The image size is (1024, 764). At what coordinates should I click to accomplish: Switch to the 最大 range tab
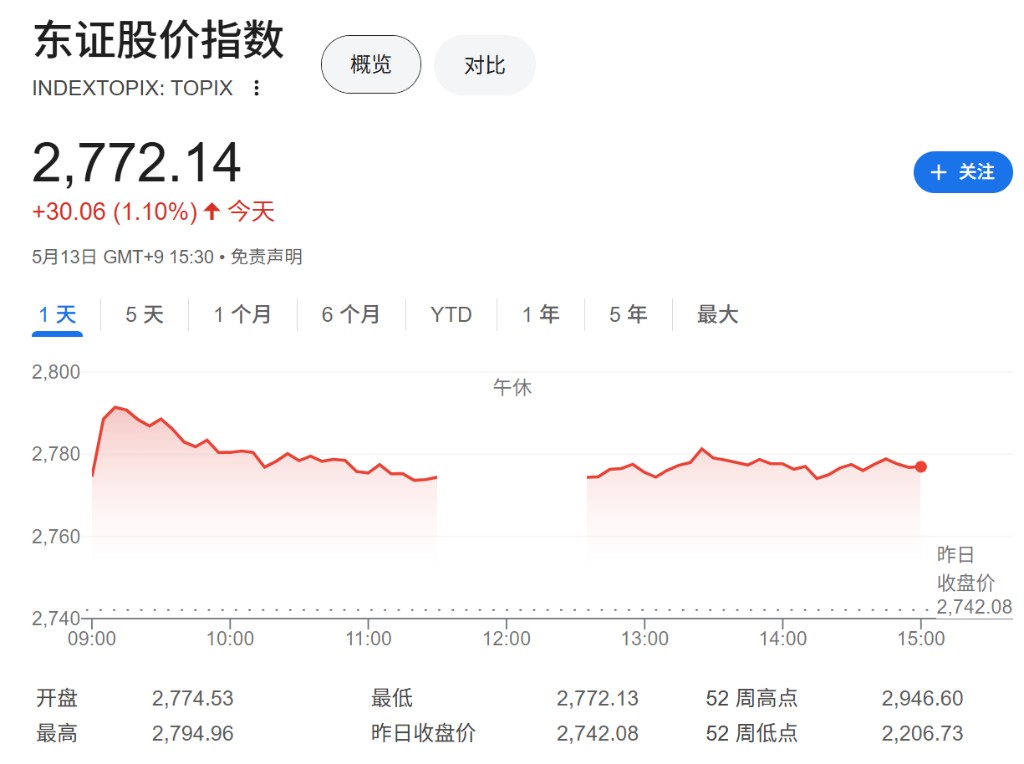point(717,315)
